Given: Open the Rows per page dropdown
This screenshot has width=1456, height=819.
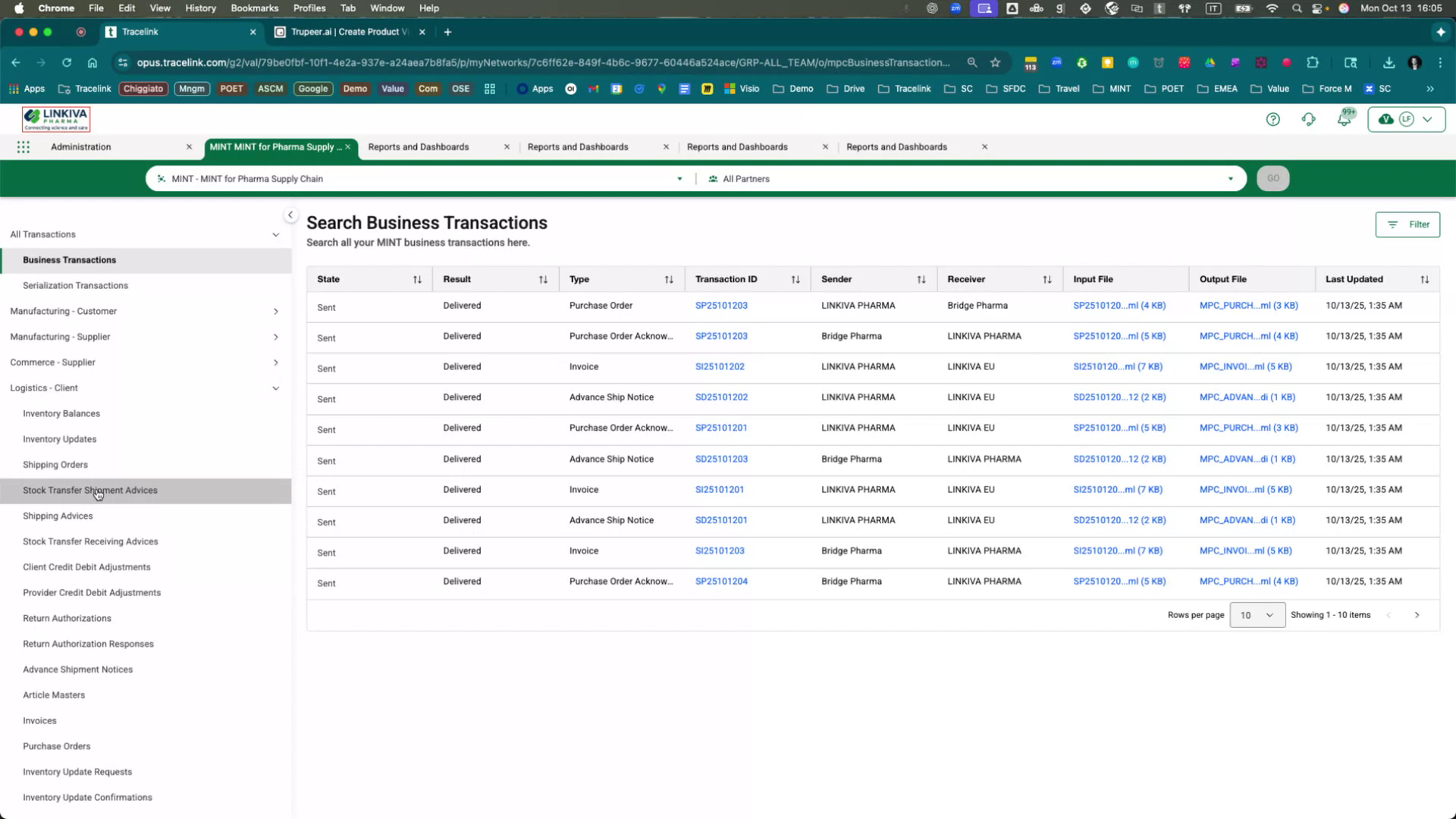Looking at the screenshot, I should point(1256,615).
